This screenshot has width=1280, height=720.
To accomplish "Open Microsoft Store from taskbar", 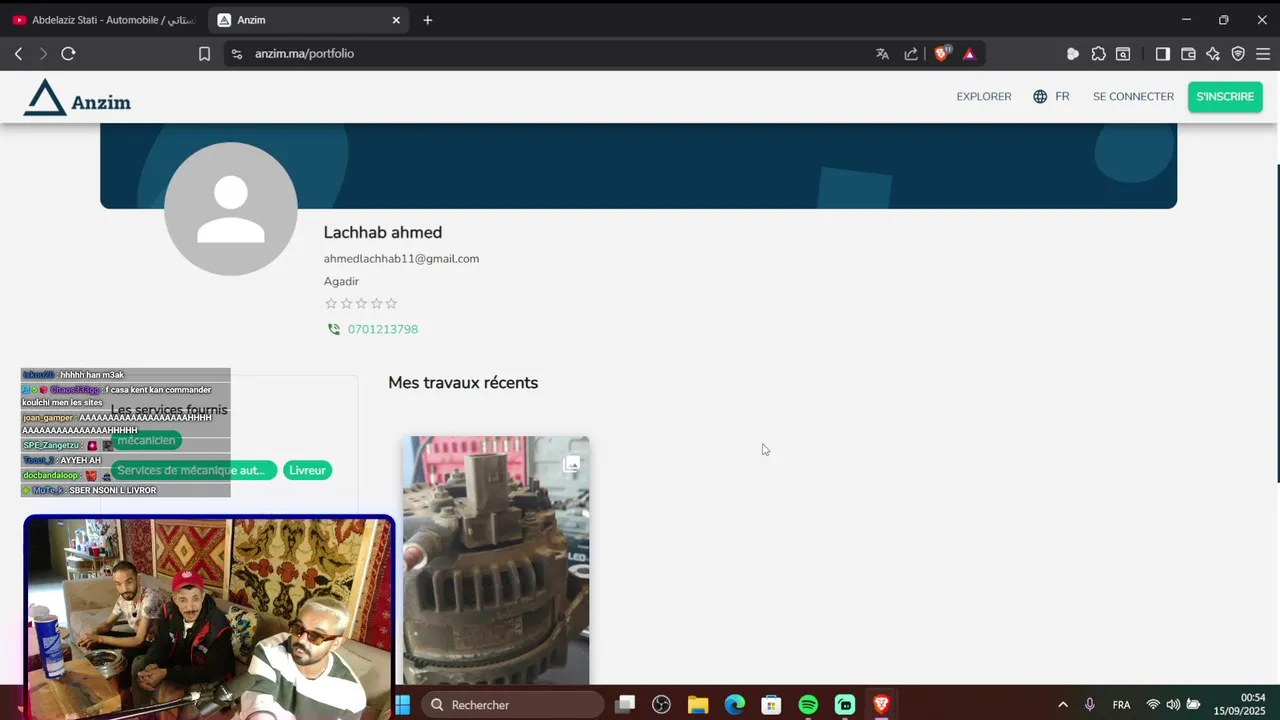I will [x=771, y=705].
